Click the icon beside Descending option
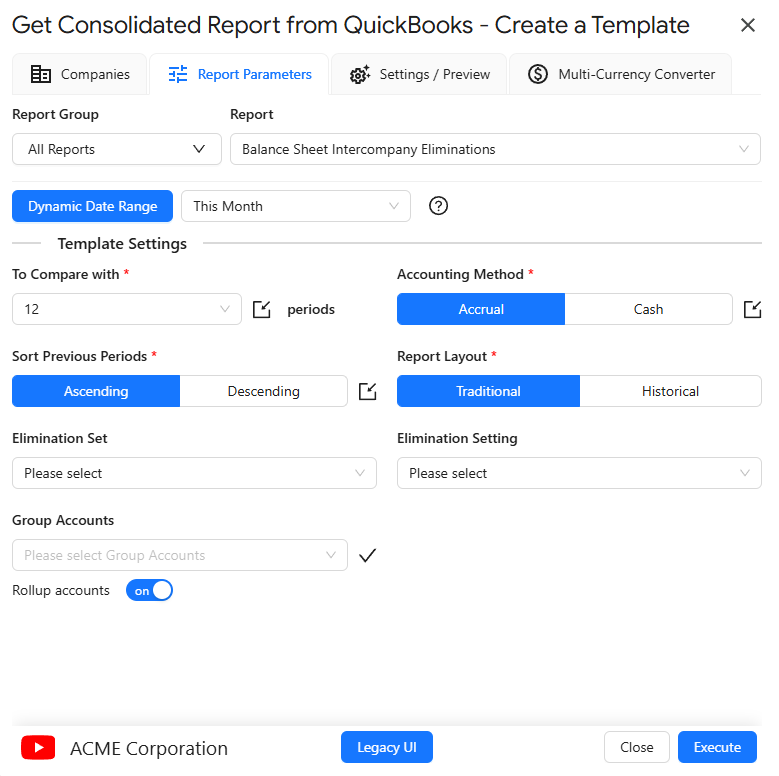This screenshot has height=776, width=779. coord(368,391)
